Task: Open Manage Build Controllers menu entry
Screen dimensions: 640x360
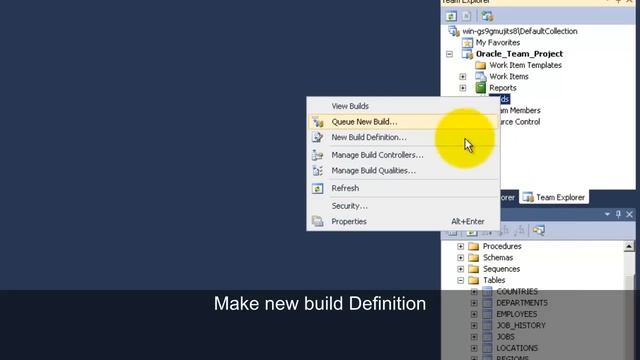Action: [377, 155]
